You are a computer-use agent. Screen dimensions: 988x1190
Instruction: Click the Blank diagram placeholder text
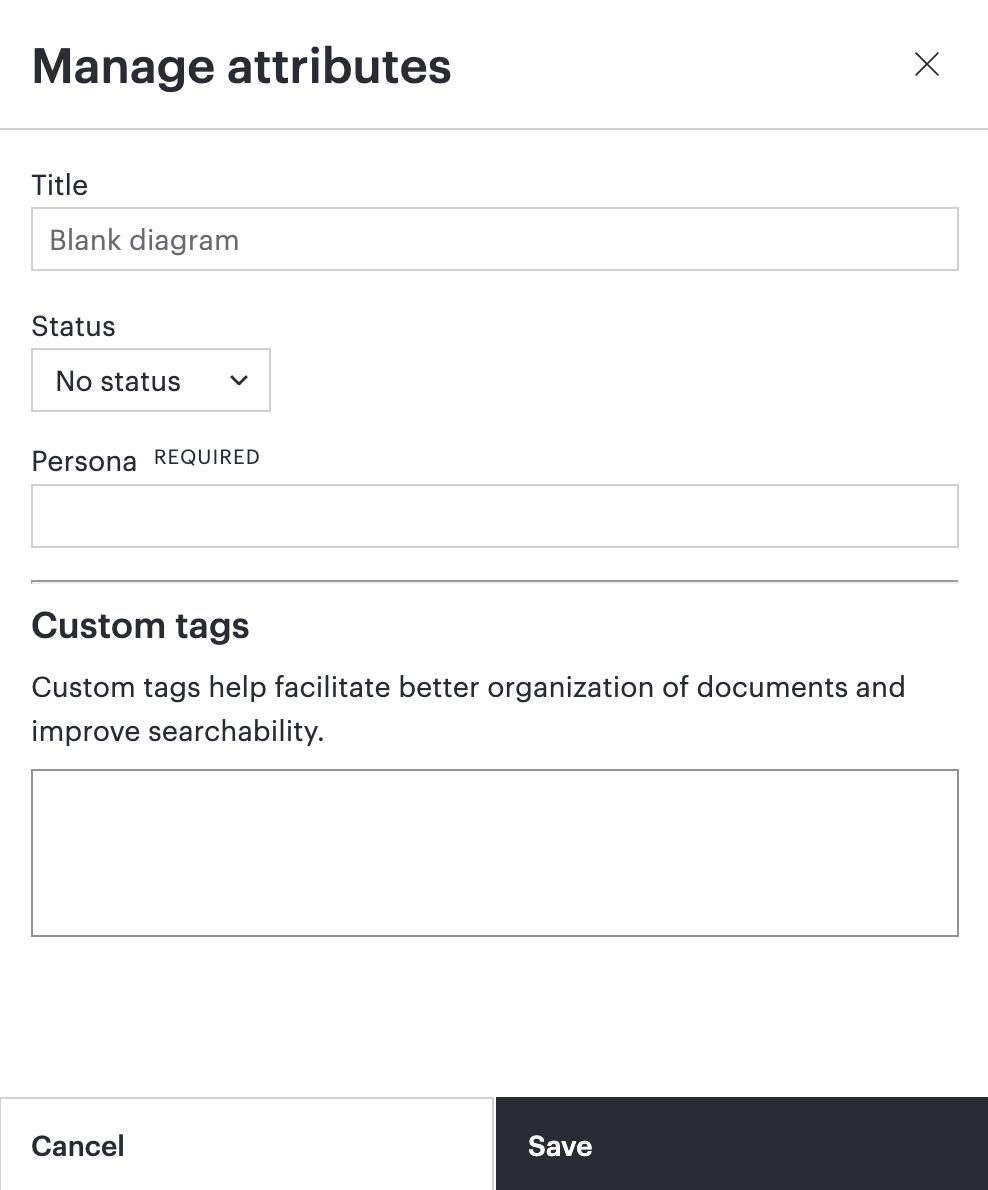[x=144, y=241]
